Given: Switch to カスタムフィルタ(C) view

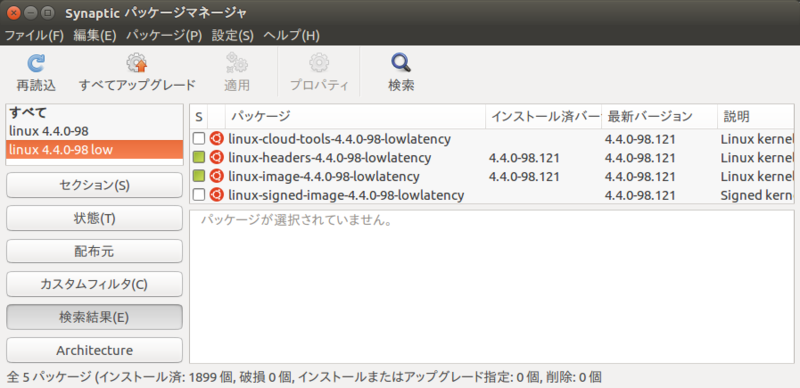Looking at the screenshot, I should point(94,284).
